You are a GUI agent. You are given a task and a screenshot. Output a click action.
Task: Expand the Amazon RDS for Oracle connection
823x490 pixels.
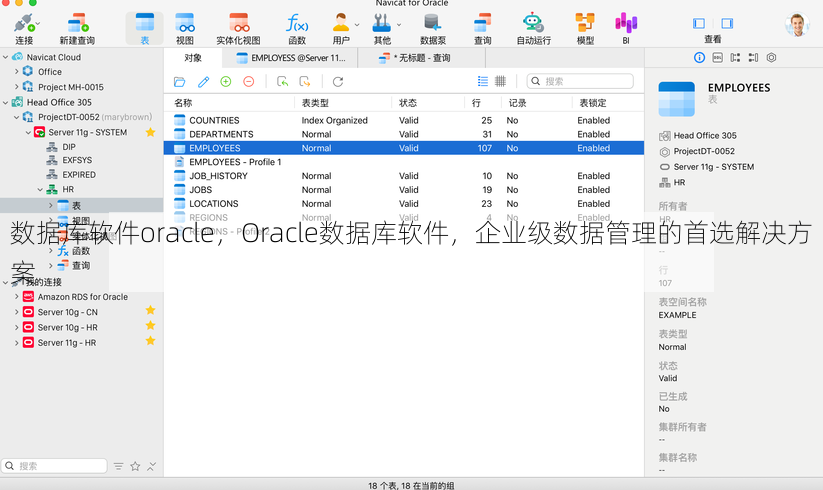[17, 296]
